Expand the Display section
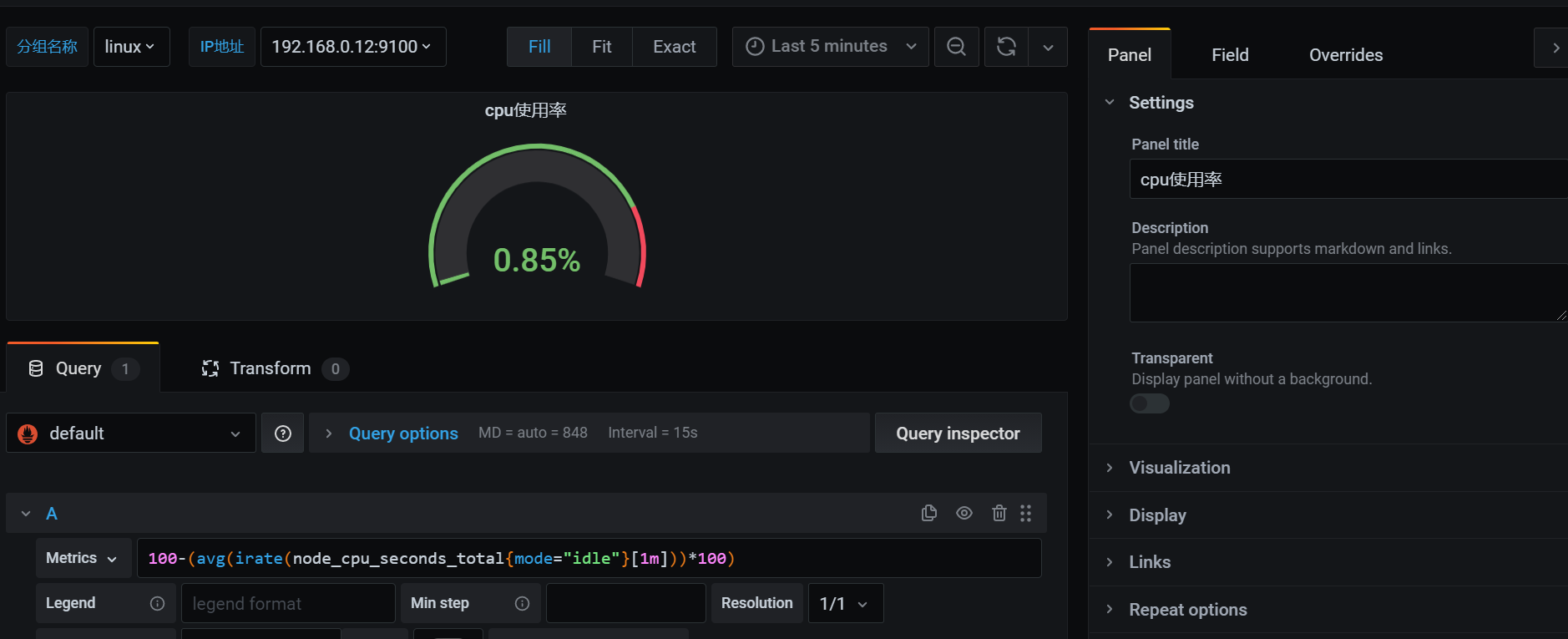This screenshot has height=639, width=1568. pyautogui.click(x=1157, y=515)
